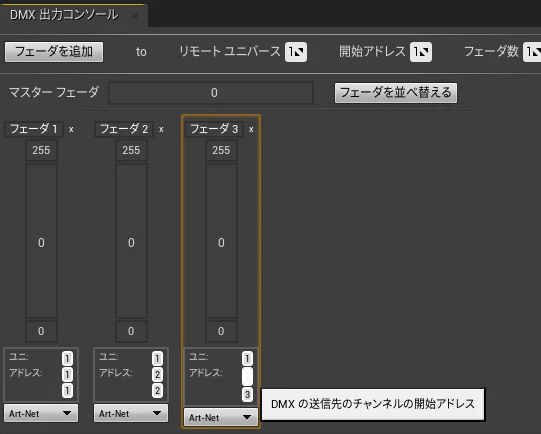
Task: Click the ユニ universe value of フェーダ 2
Action: 157,358
